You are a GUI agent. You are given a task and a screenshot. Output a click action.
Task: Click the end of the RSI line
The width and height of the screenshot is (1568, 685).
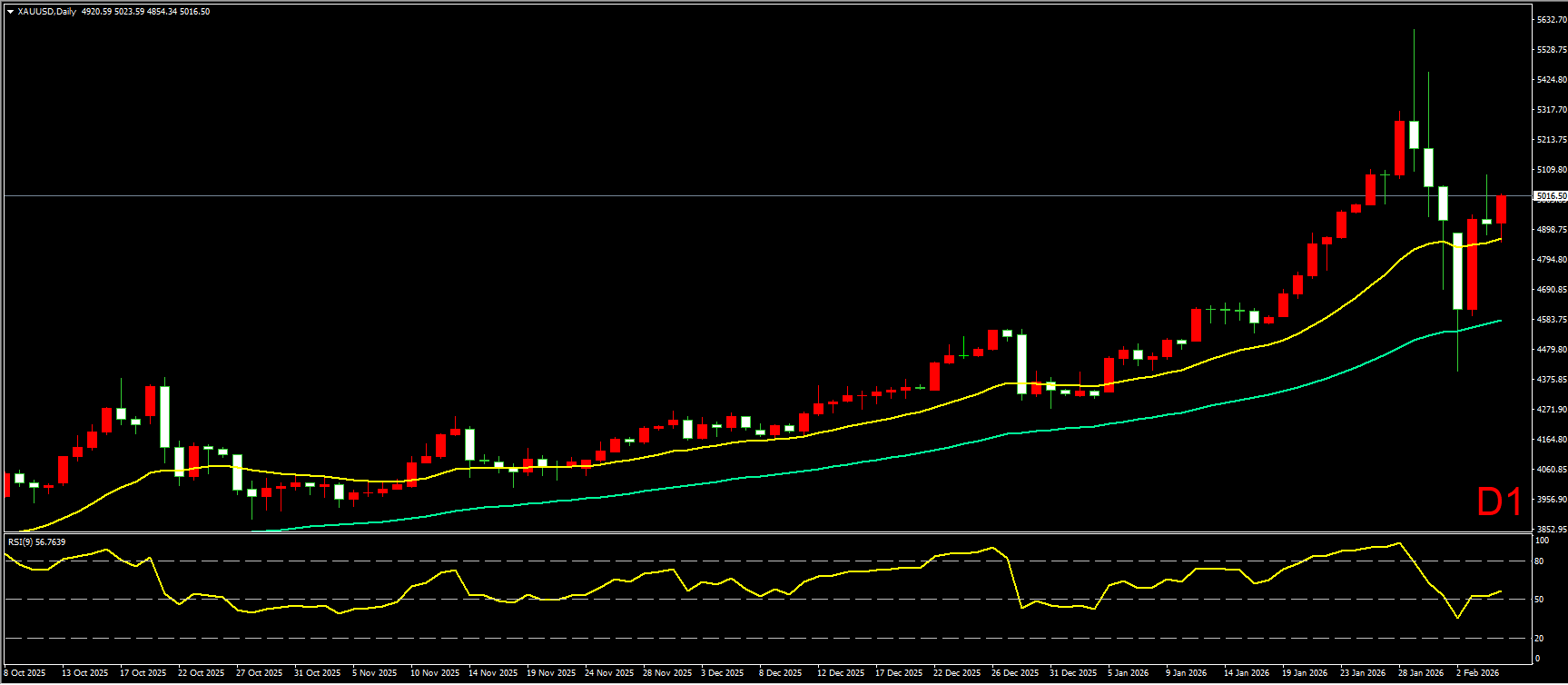click(1500, 591)
